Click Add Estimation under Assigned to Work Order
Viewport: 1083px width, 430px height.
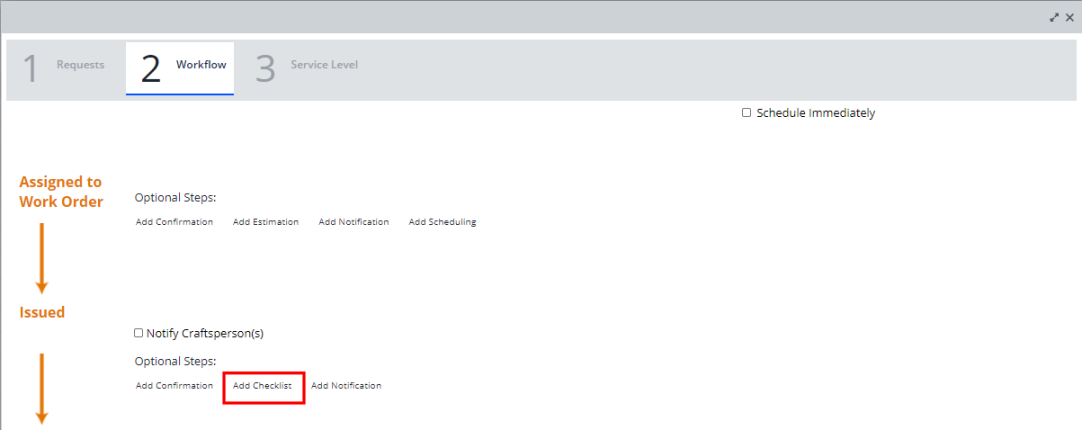point(265,222)
